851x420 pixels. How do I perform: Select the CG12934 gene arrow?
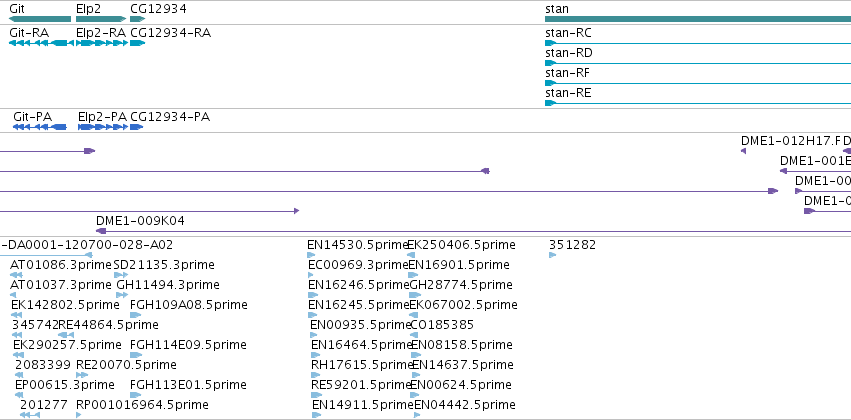point(138,19)
